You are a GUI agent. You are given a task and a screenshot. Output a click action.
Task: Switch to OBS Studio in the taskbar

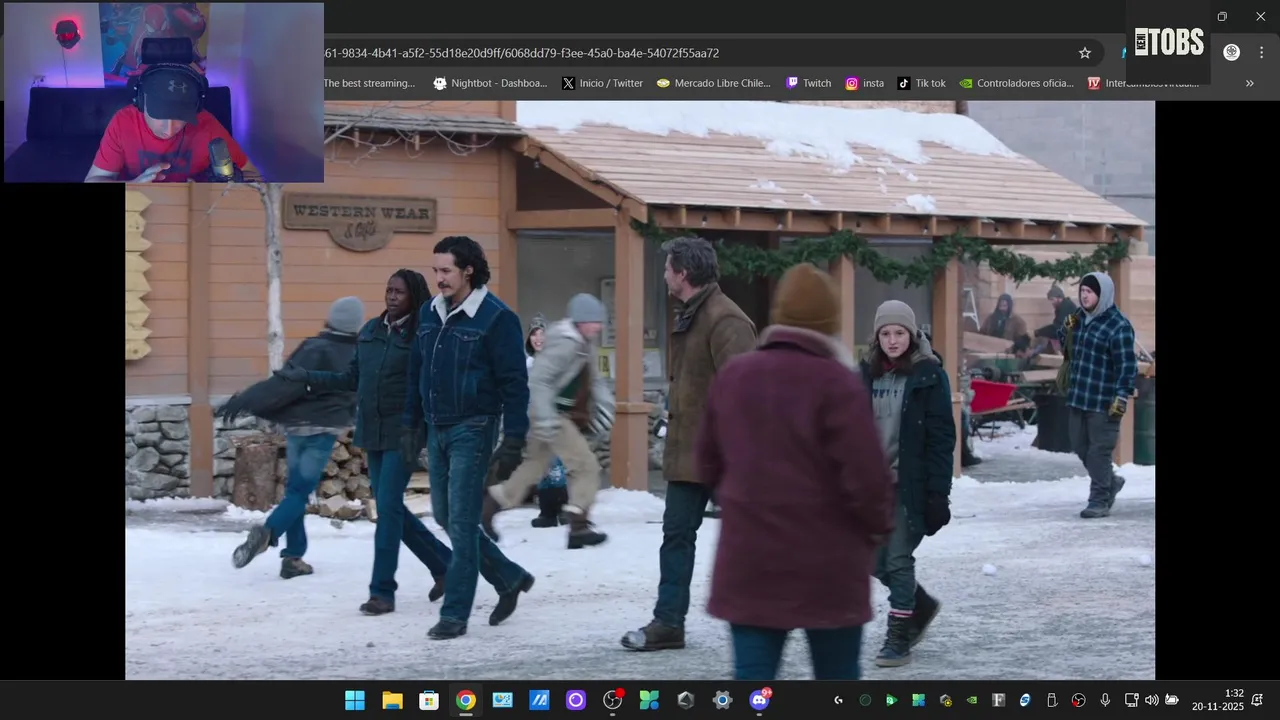pyautogui.click(x=613, y=700)
